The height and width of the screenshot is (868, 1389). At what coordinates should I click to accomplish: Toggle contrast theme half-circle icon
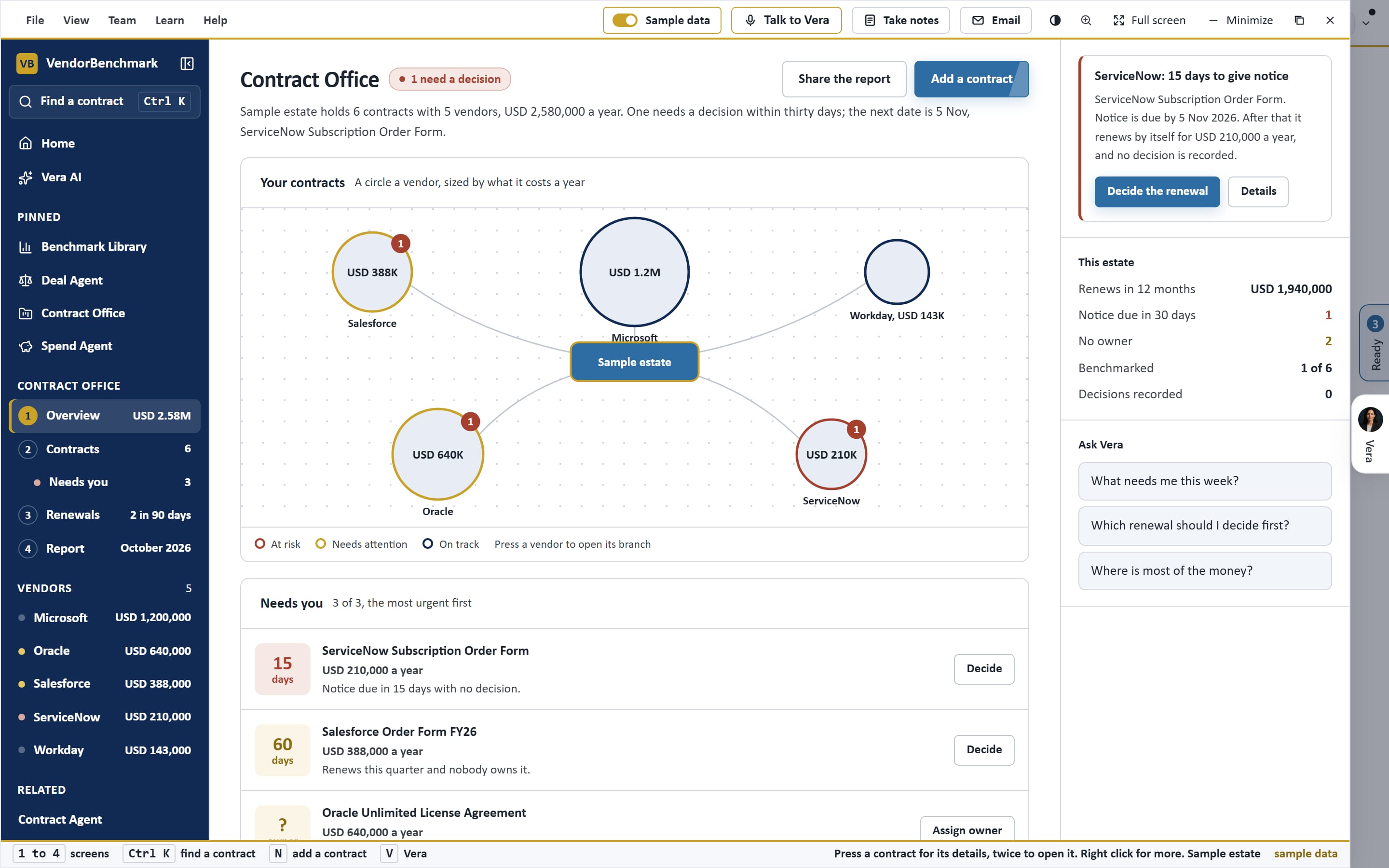1055,20
